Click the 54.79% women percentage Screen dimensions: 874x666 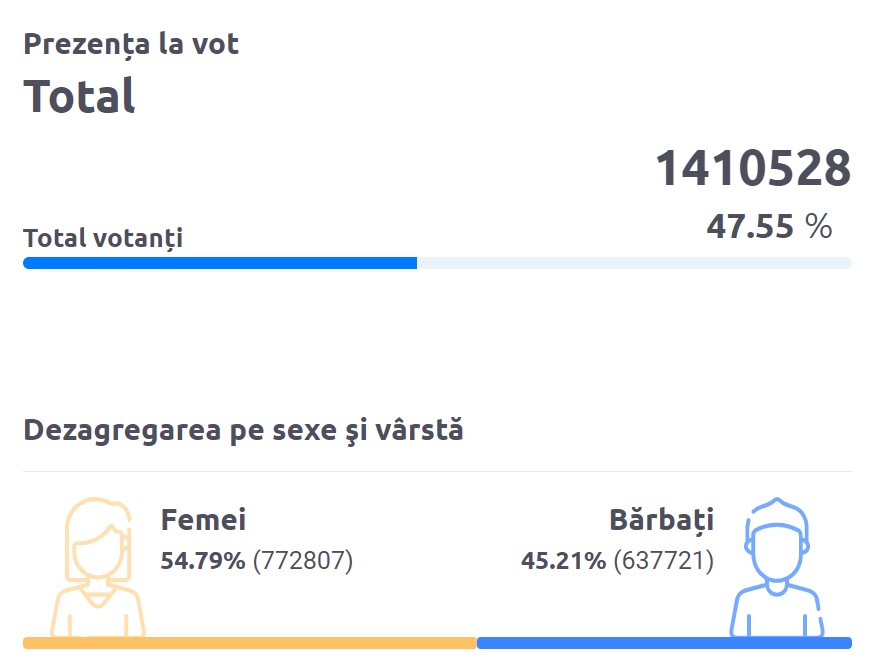coord(203,561)
